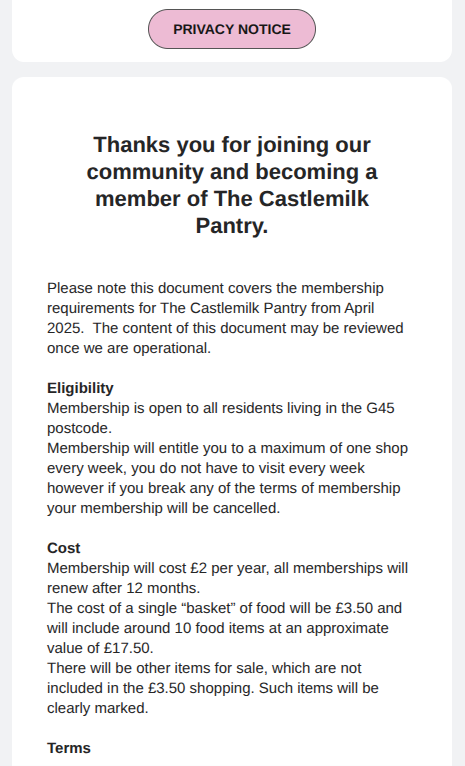Click the "other items for sale" sentence
Viewport: 465px width, 766px height.
(204, 668)
